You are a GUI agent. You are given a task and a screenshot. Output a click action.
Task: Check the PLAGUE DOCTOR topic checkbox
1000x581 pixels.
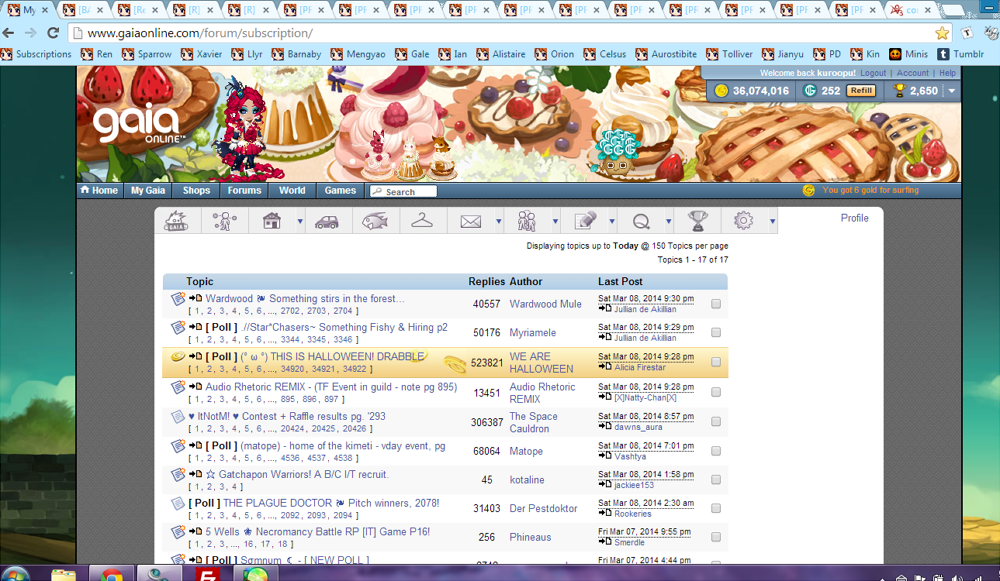point(716,508)
